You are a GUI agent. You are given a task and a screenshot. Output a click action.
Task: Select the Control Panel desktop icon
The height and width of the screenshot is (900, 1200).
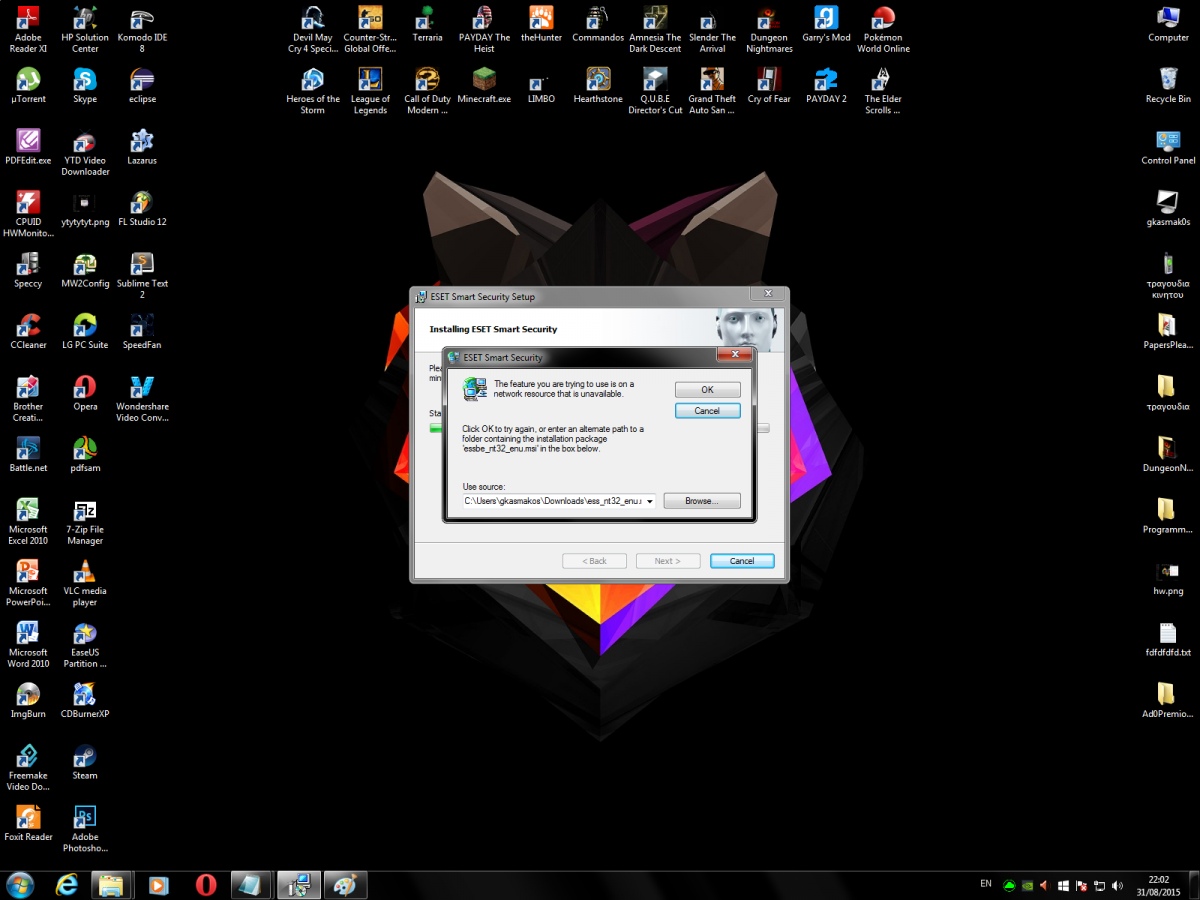(1168, 147)
